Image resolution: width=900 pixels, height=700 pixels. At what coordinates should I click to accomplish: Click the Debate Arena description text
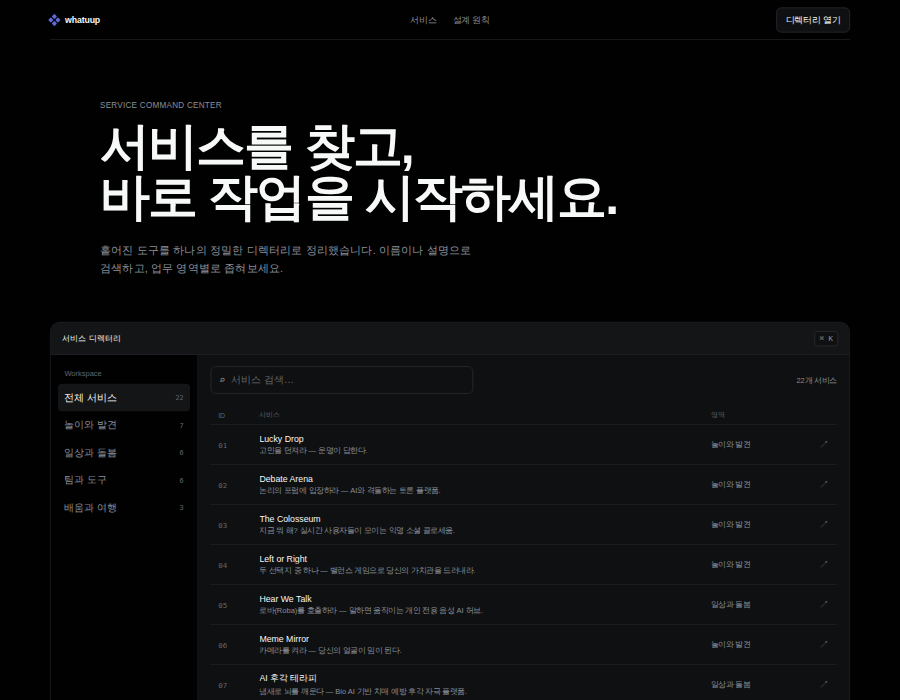(x=350, y=491)
